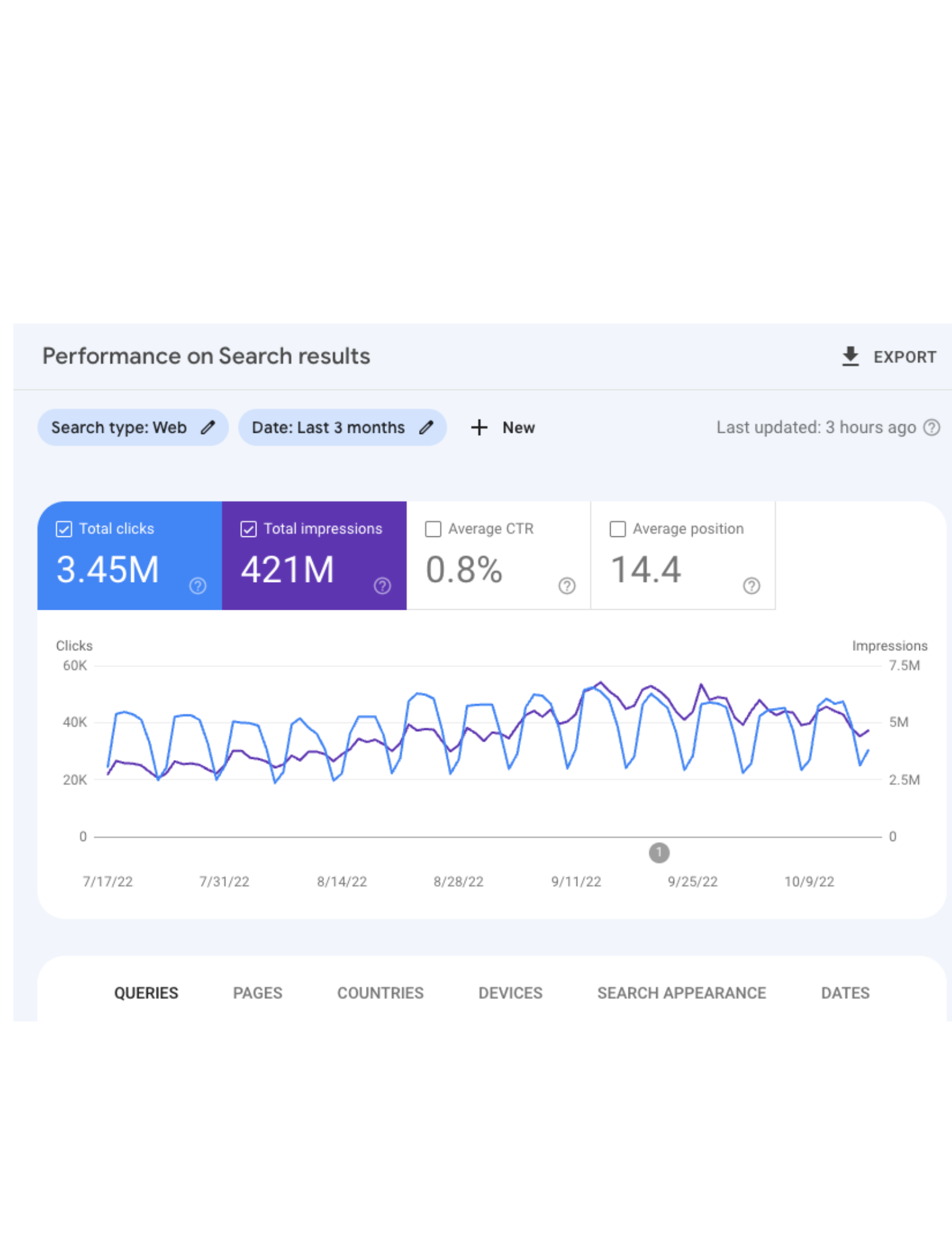
Task: Click the annotation marker 1 on chart
Action: coord(659,853)
